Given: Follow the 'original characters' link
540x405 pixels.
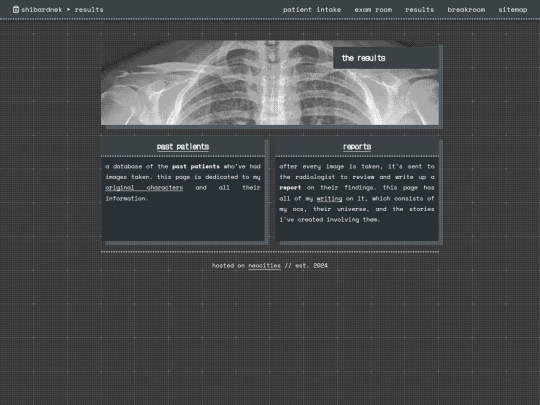Looking at the screenshot, I should (144, 188).
